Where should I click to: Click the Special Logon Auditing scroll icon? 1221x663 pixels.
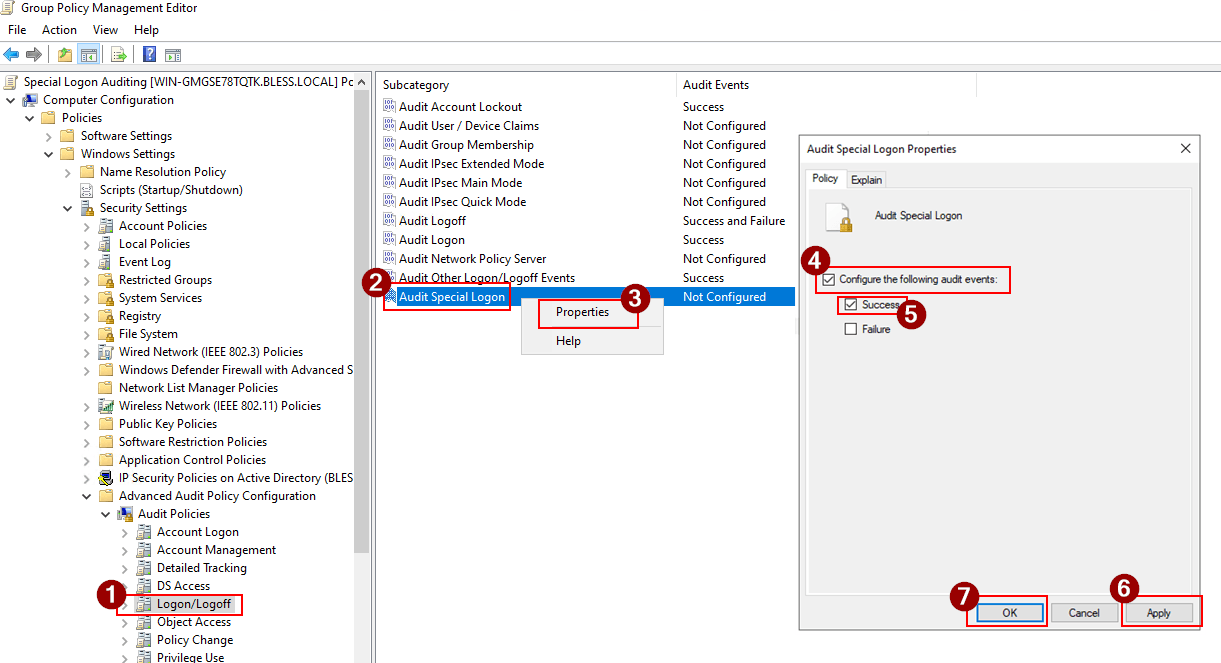click(12, 82)
